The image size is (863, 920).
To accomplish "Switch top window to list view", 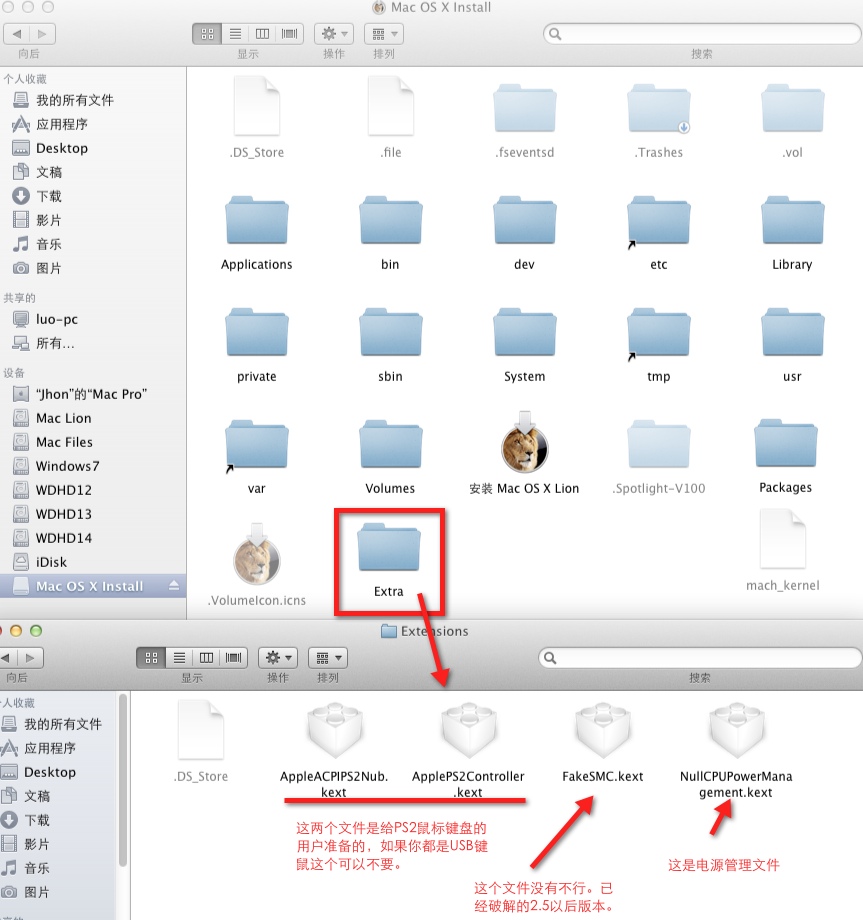I will tap(235, 34).
